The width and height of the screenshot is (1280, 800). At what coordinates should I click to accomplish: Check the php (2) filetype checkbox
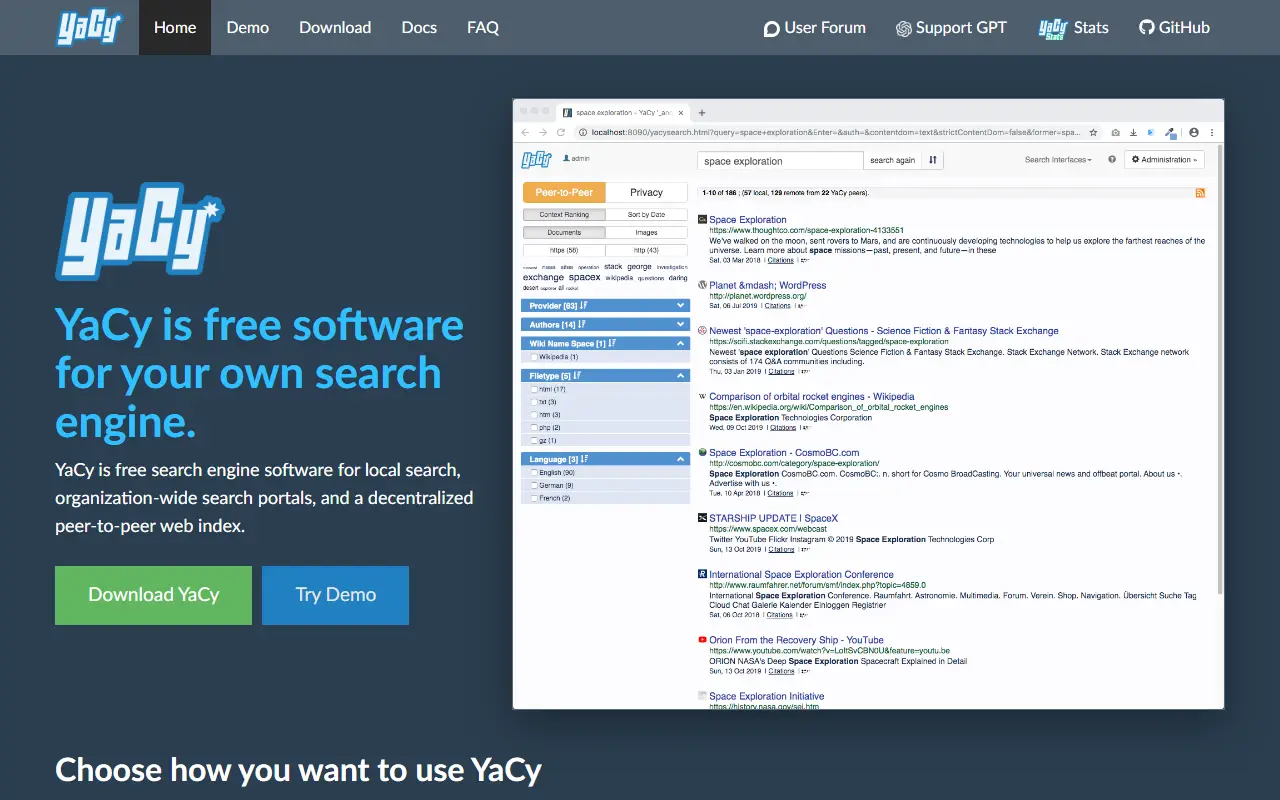click(x=534, y=428)
